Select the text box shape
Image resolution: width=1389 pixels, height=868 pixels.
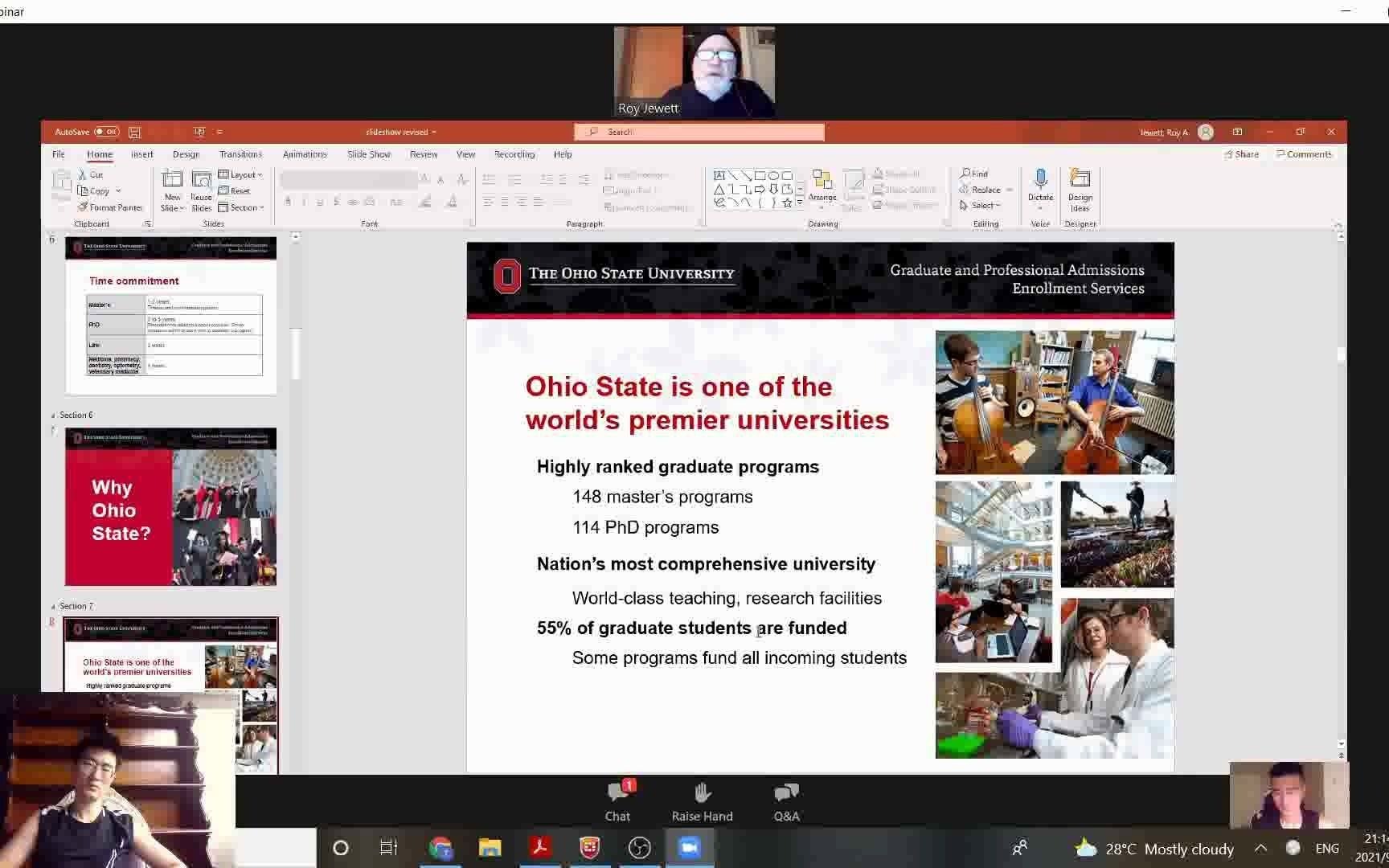[x=719, y=175]
